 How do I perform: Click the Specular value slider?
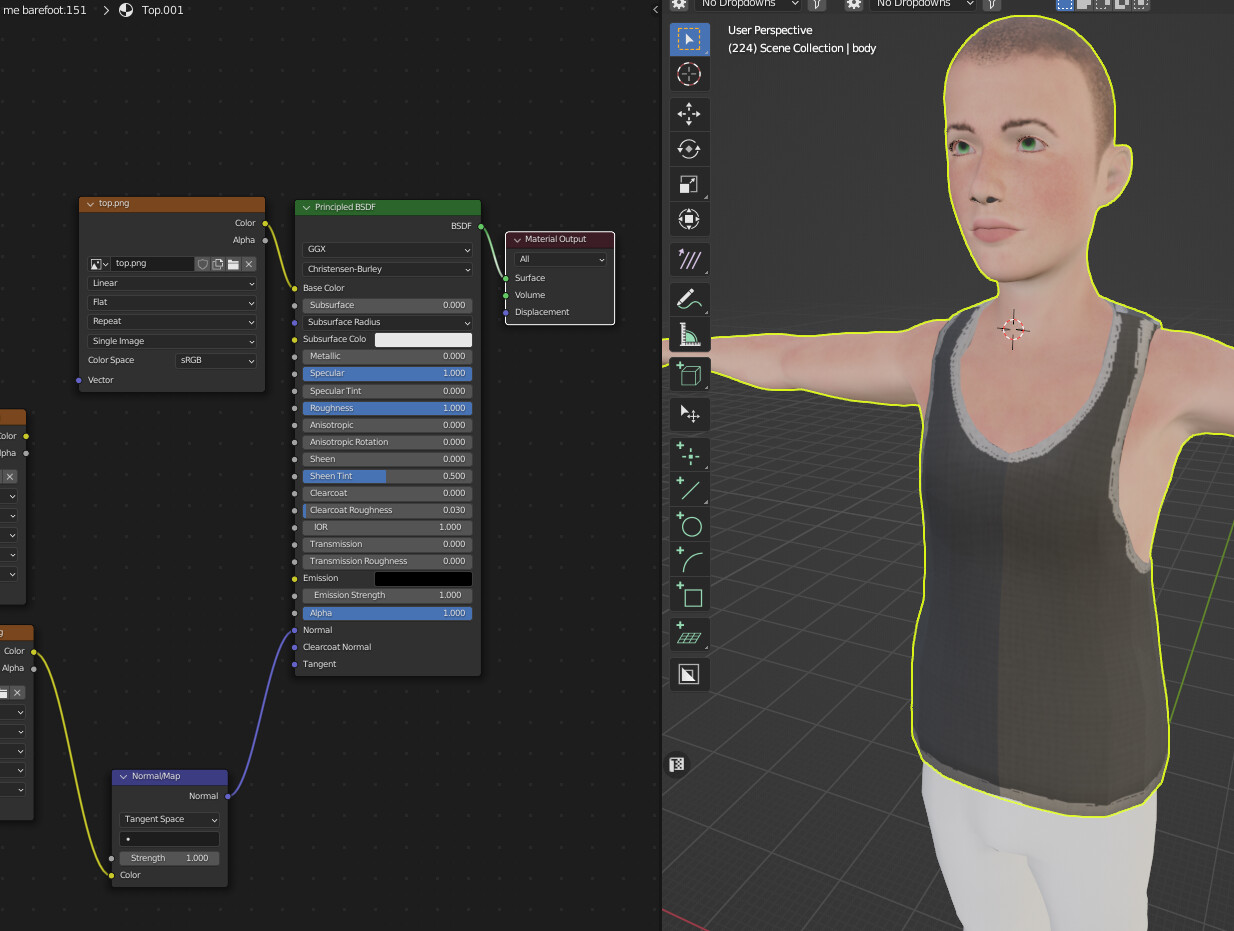pos(388,373)
